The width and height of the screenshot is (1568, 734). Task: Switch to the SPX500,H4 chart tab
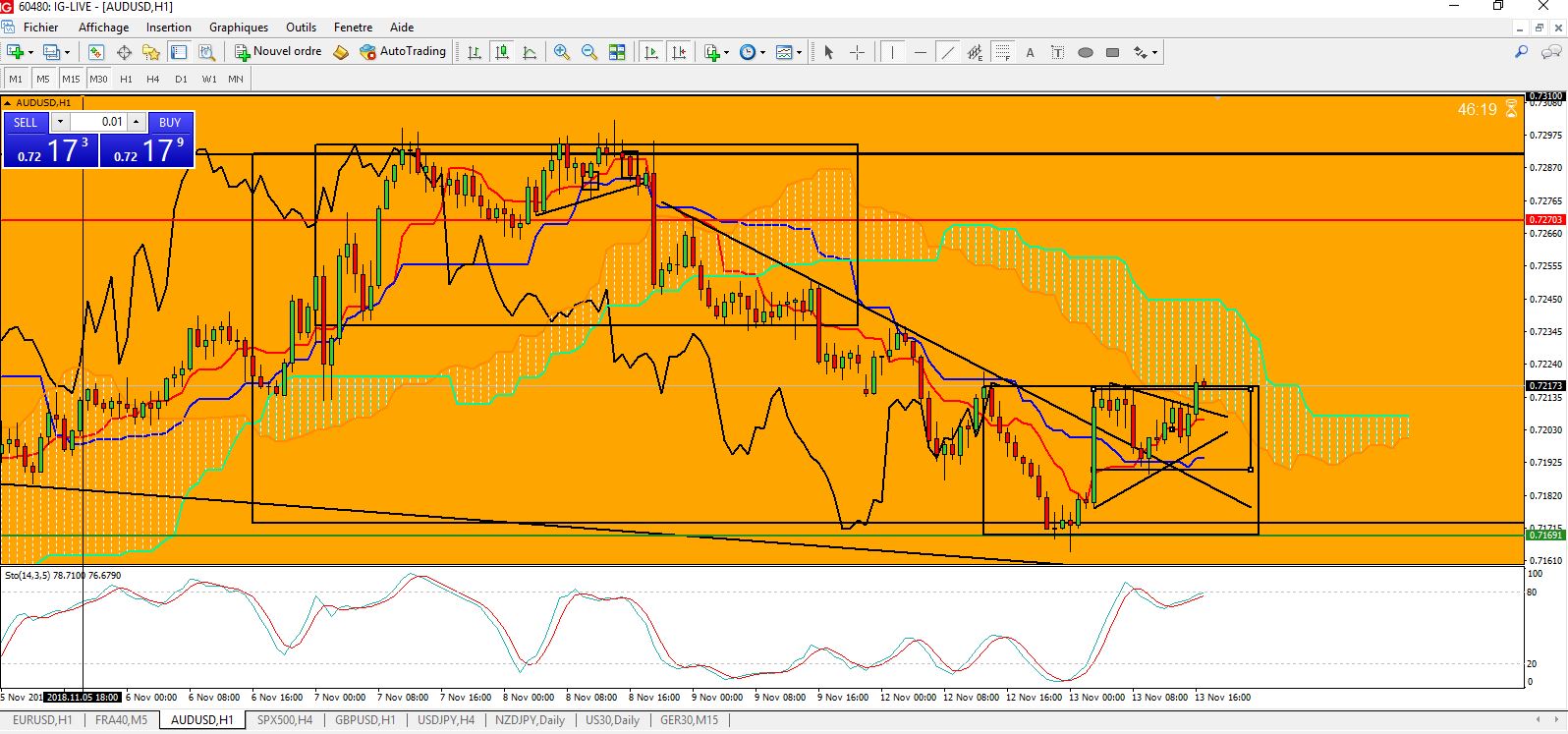pos(285,720)
